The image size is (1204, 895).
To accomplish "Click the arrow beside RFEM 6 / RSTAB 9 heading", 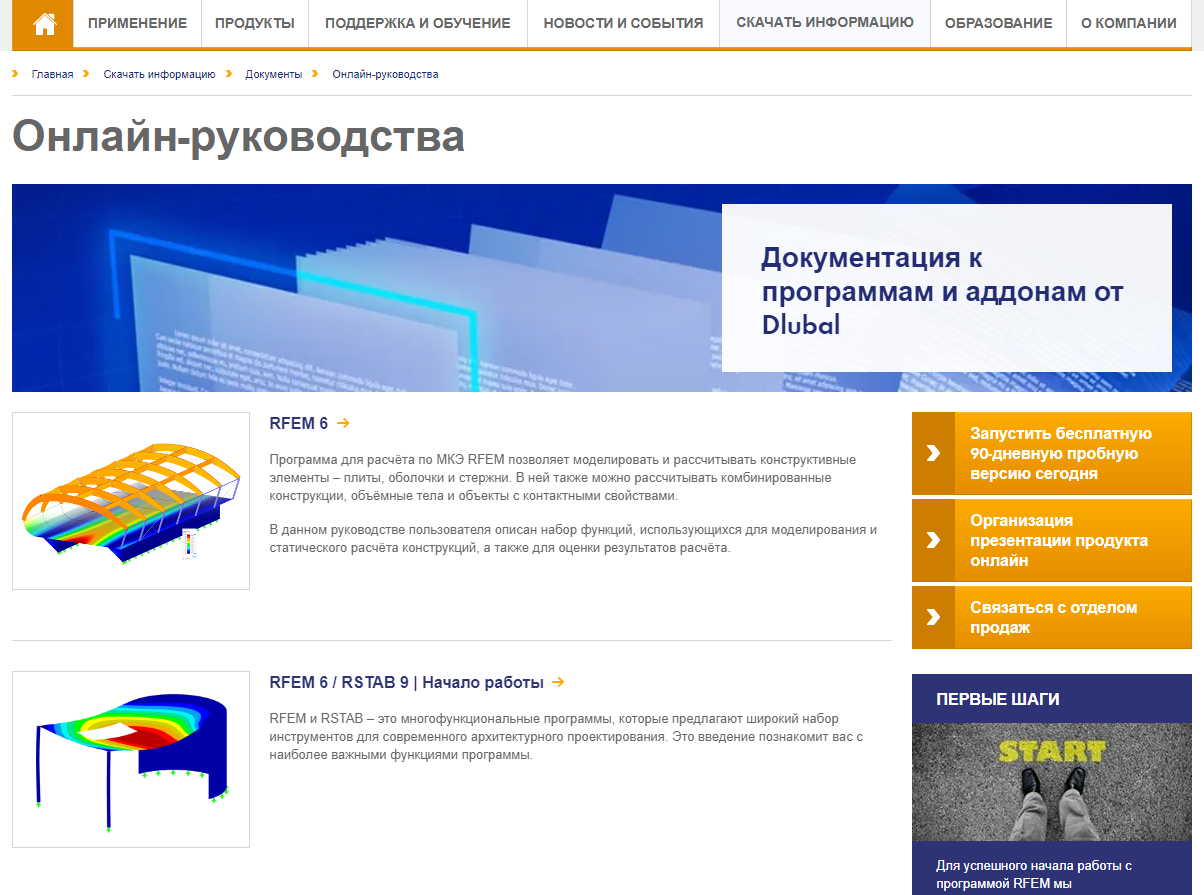I will [x=560, y=681].
